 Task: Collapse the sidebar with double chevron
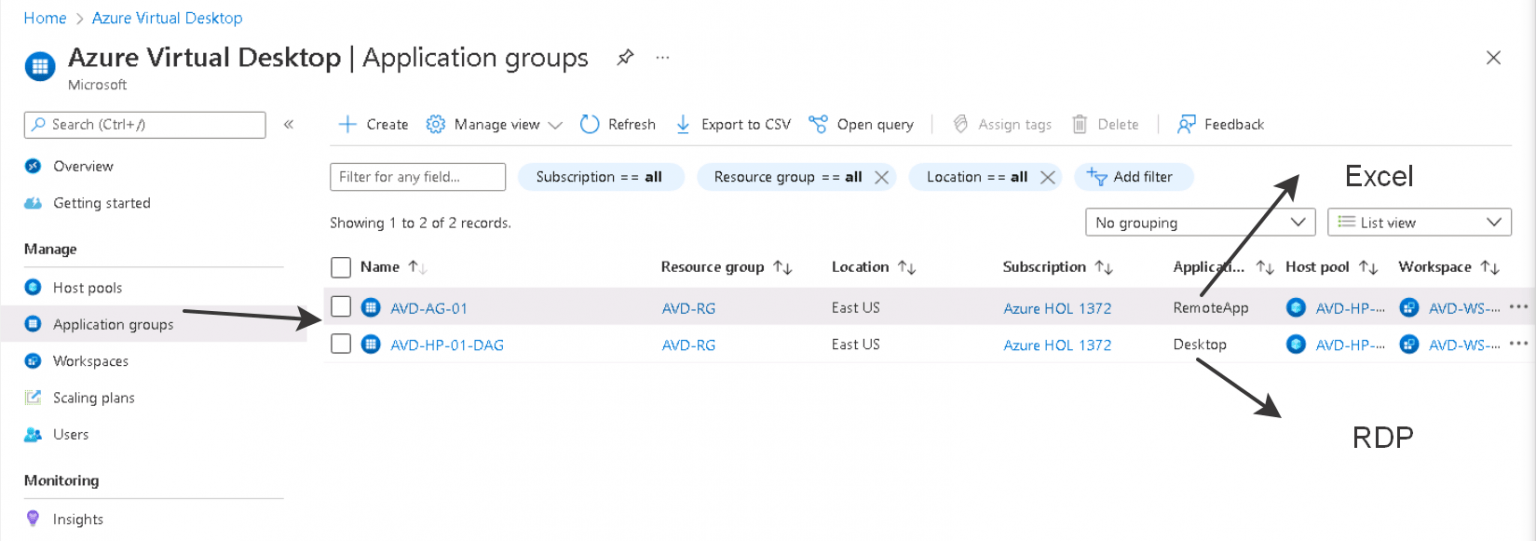[x=288, y=124]
